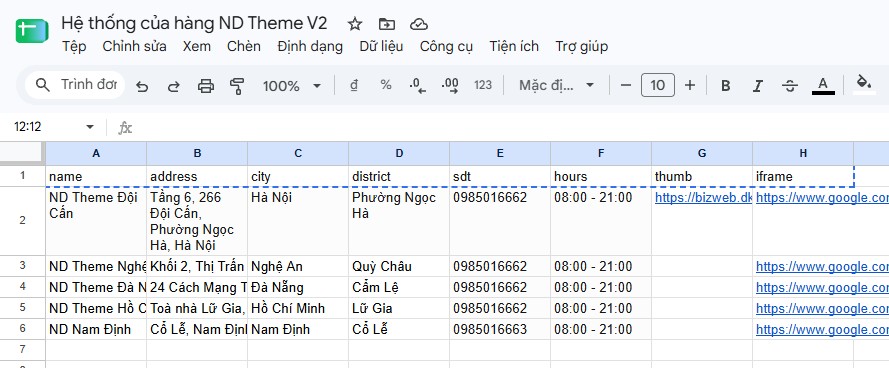Select cell containing 'ND Nam Định'

point(96,329)
